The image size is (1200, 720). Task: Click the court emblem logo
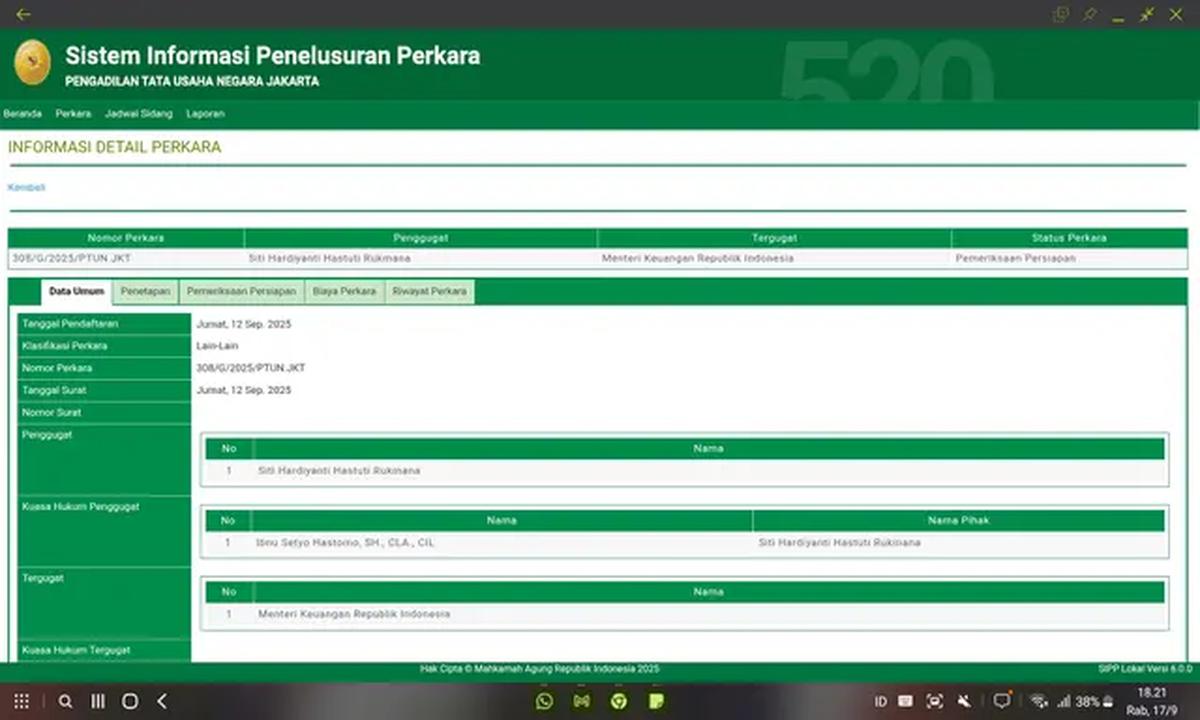point(32,63)
